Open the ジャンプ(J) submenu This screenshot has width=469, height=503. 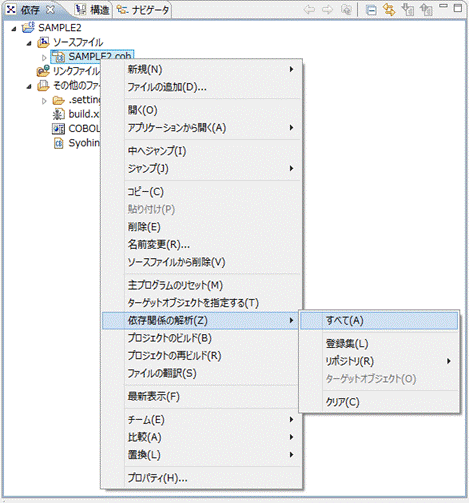click(x=202, y=168)
